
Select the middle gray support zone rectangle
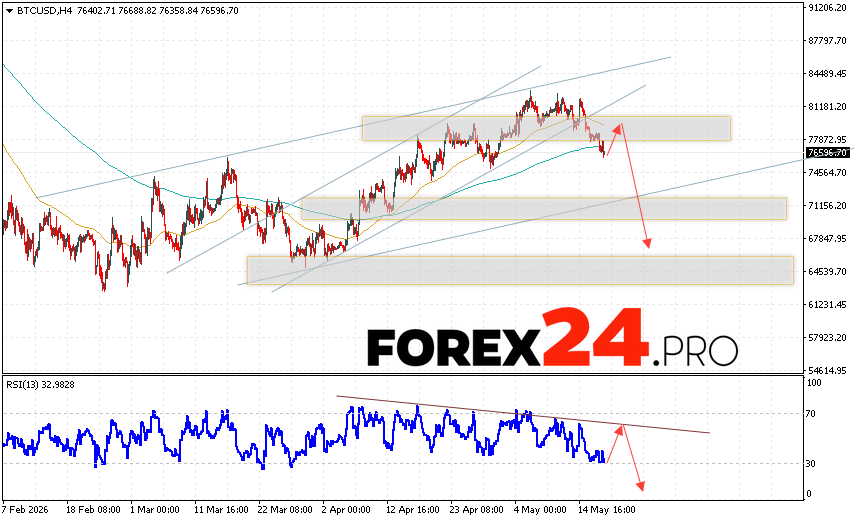pyautogui.click(x=544, y=209)
